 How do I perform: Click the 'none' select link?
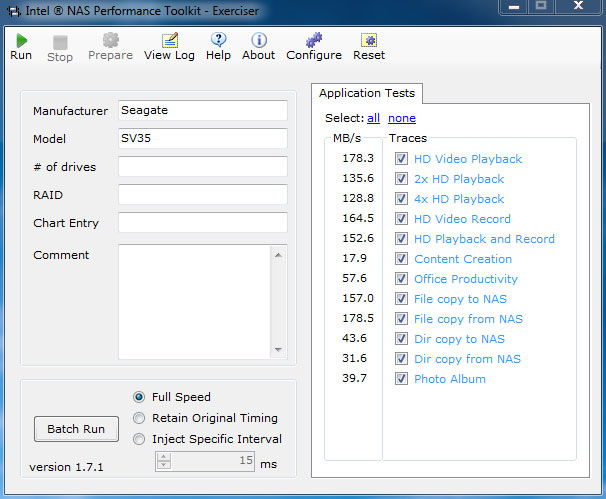tap(402, 118)
